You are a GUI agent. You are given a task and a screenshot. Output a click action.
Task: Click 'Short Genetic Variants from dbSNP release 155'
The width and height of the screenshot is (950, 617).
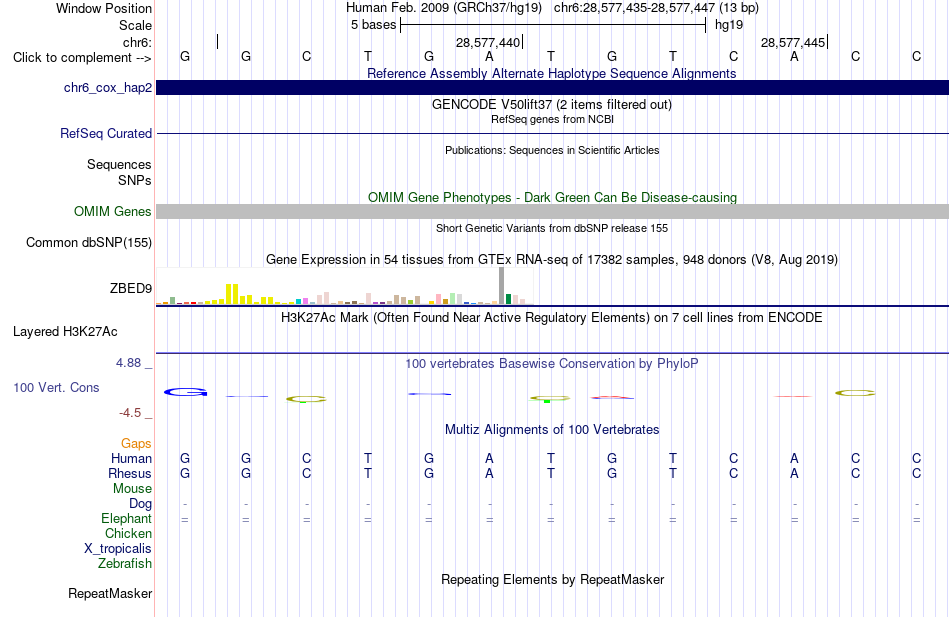(x=552, y=228)
